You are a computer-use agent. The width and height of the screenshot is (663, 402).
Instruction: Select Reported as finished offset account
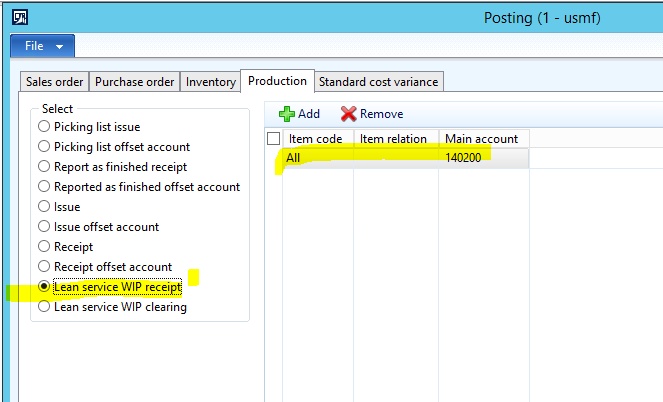pyautogui.click(x=43, y=187)
